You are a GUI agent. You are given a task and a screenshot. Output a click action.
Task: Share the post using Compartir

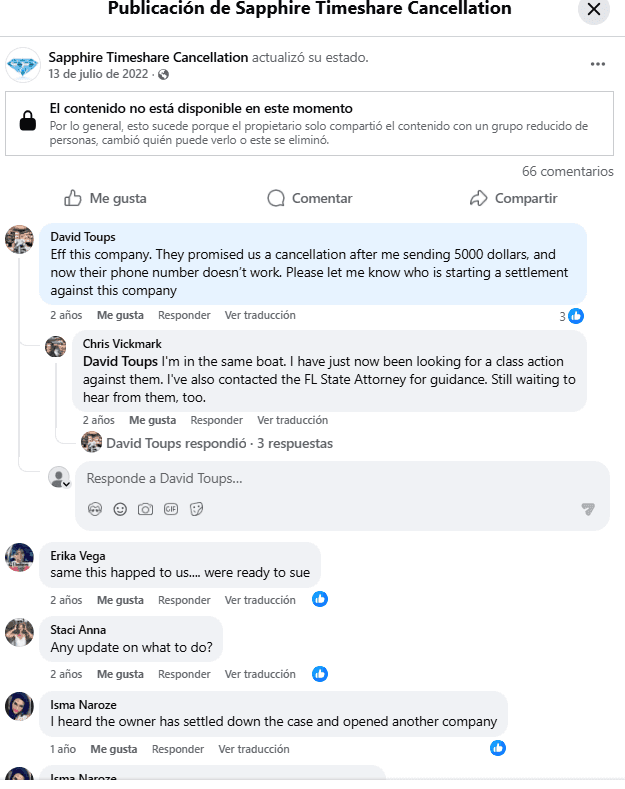click(x=513, y=198)
